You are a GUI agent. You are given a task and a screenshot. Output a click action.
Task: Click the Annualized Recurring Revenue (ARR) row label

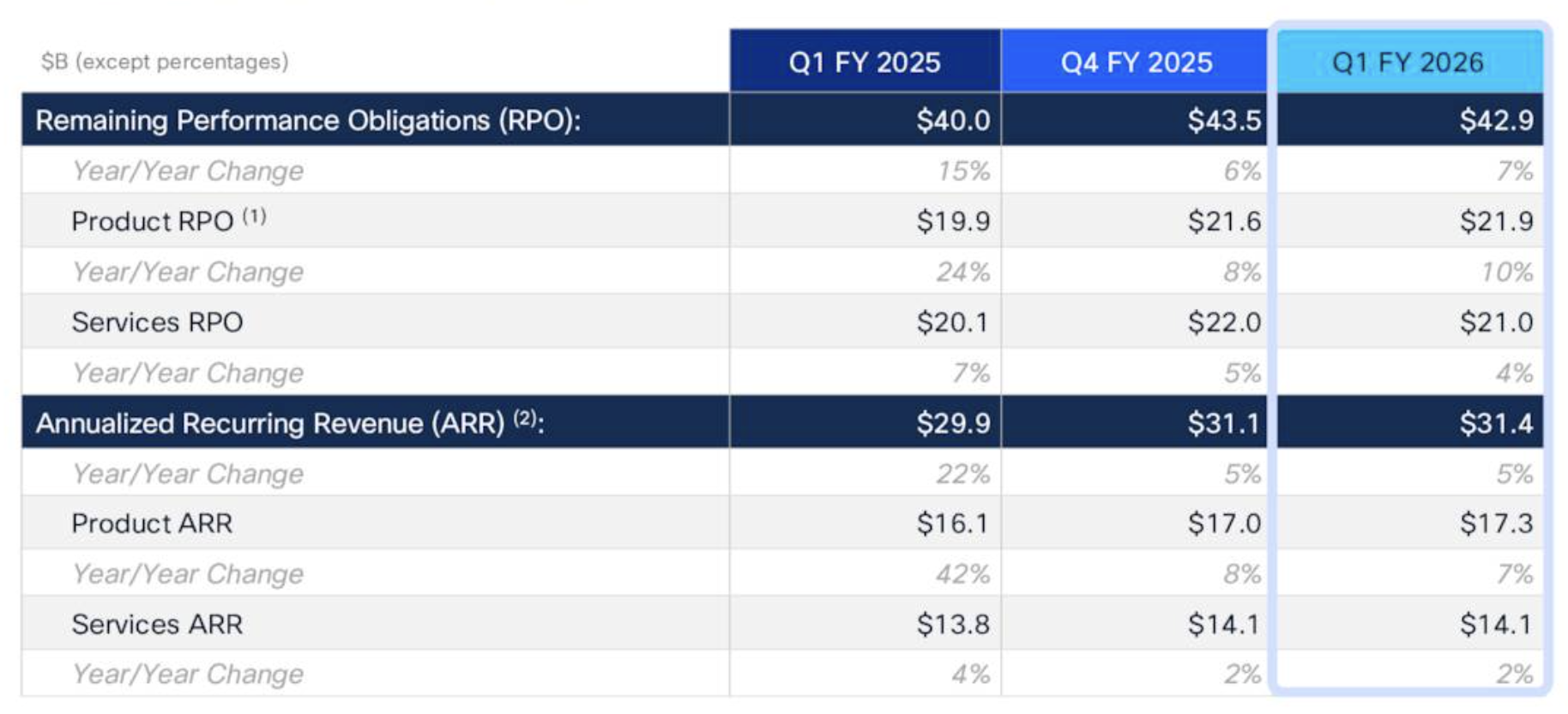click(x=290, y=423)
